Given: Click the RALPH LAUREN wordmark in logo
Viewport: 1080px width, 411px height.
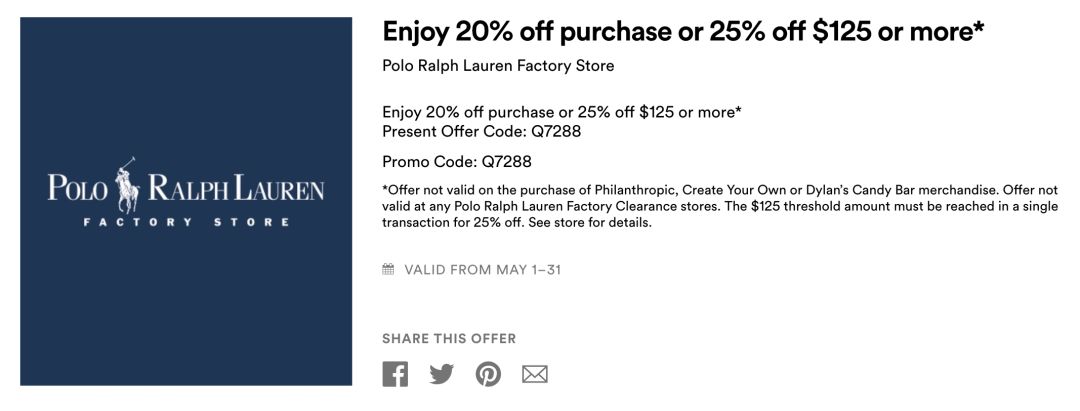Looking at the screenshot, I should (x=236, y=187).
